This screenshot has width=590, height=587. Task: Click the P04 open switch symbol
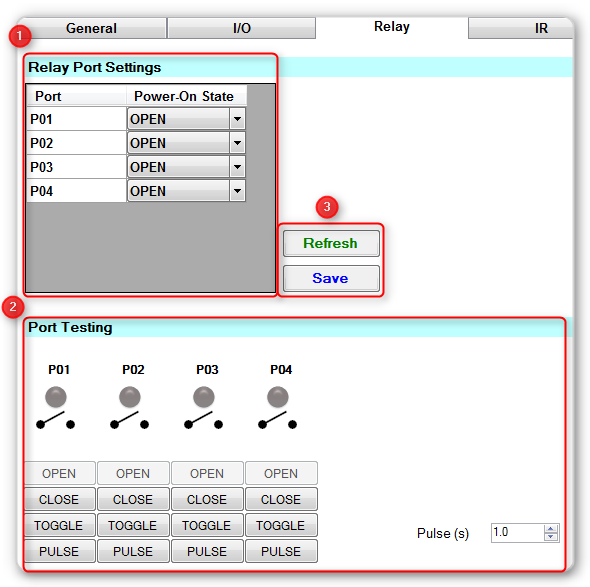(x=277, y=421)
